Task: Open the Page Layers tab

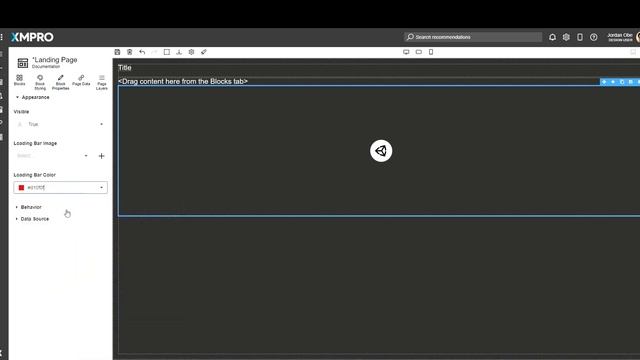Action: [x=102, y=82]
